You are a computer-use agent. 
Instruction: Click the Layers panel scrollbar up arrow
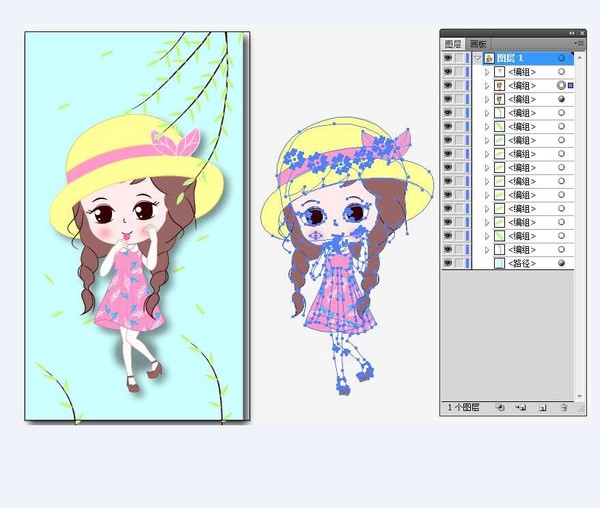[579, 57]
